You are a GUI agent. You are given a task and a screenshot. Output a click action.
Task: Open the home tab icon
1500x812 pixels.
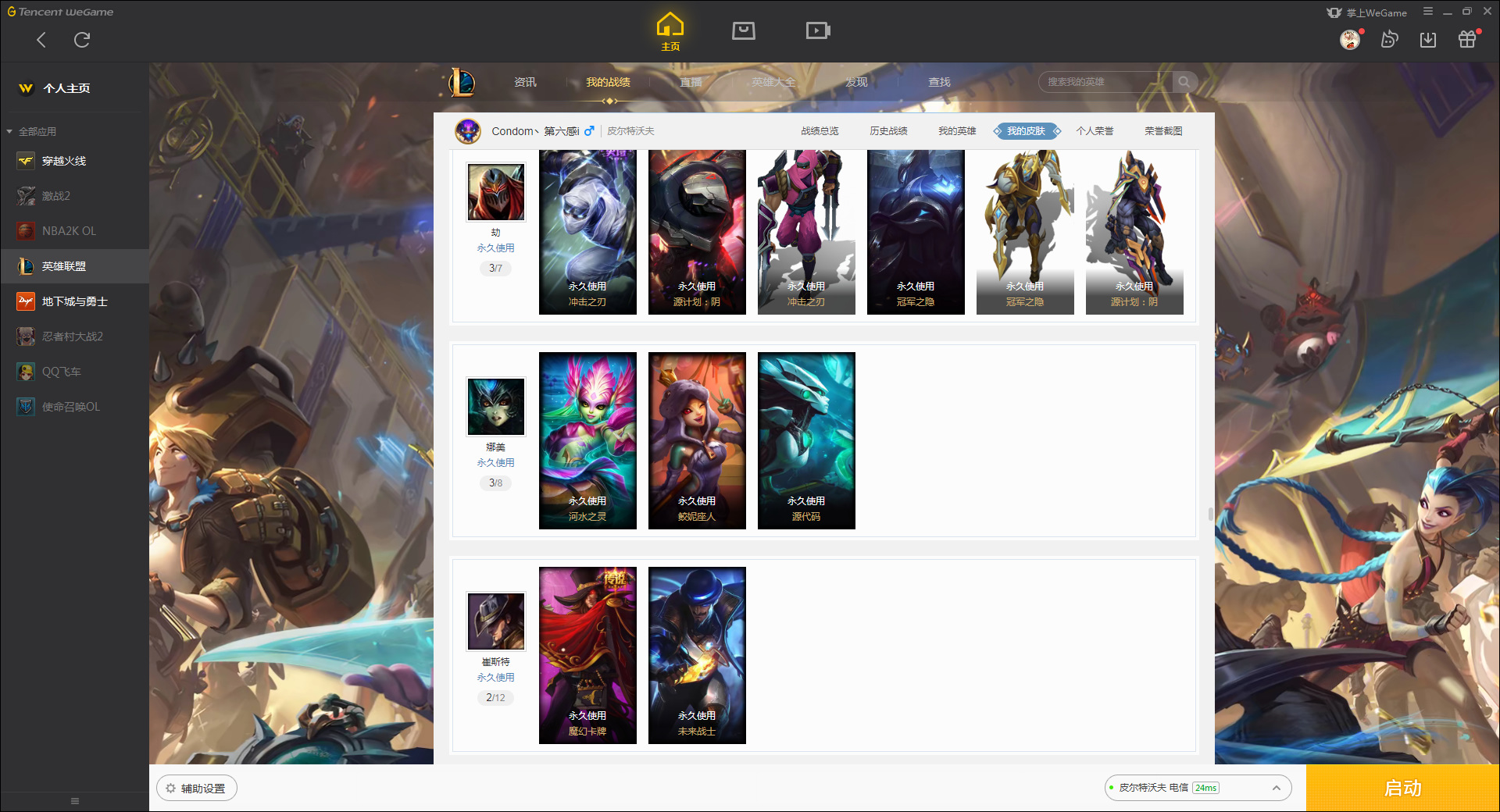click(670, 32)
